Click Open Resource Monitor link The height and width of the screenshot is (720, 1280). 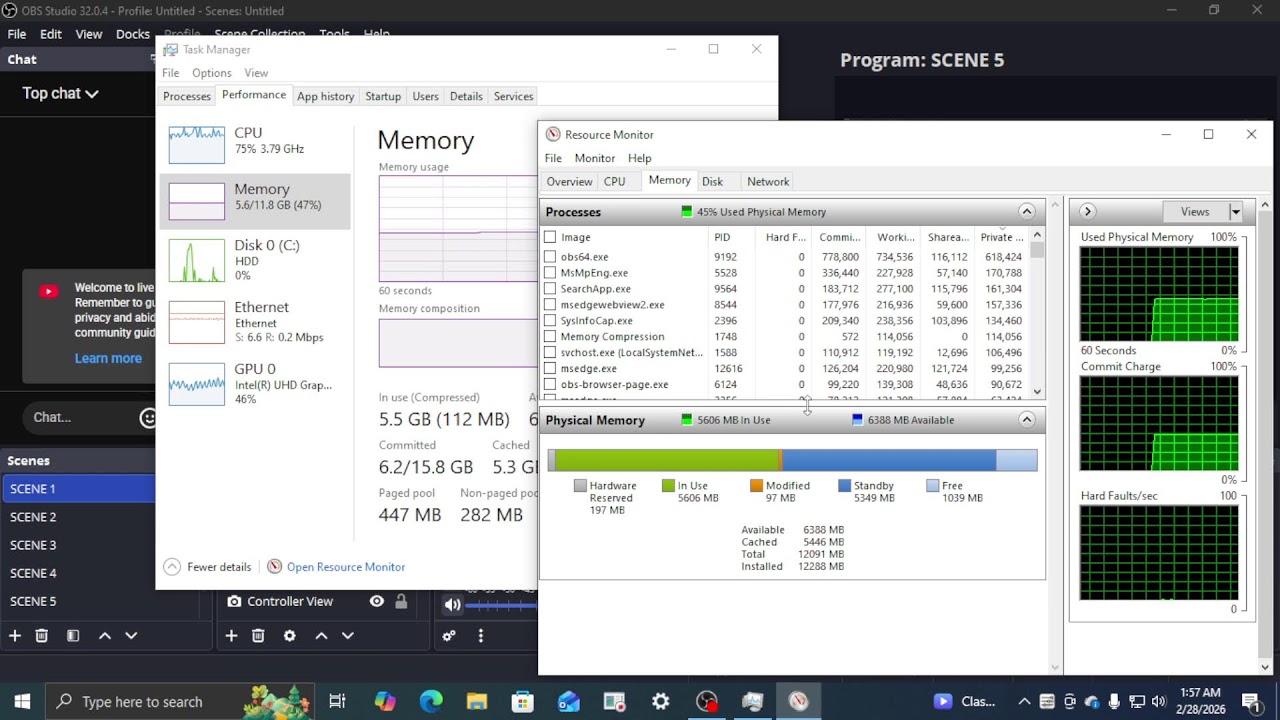(346, 567)
